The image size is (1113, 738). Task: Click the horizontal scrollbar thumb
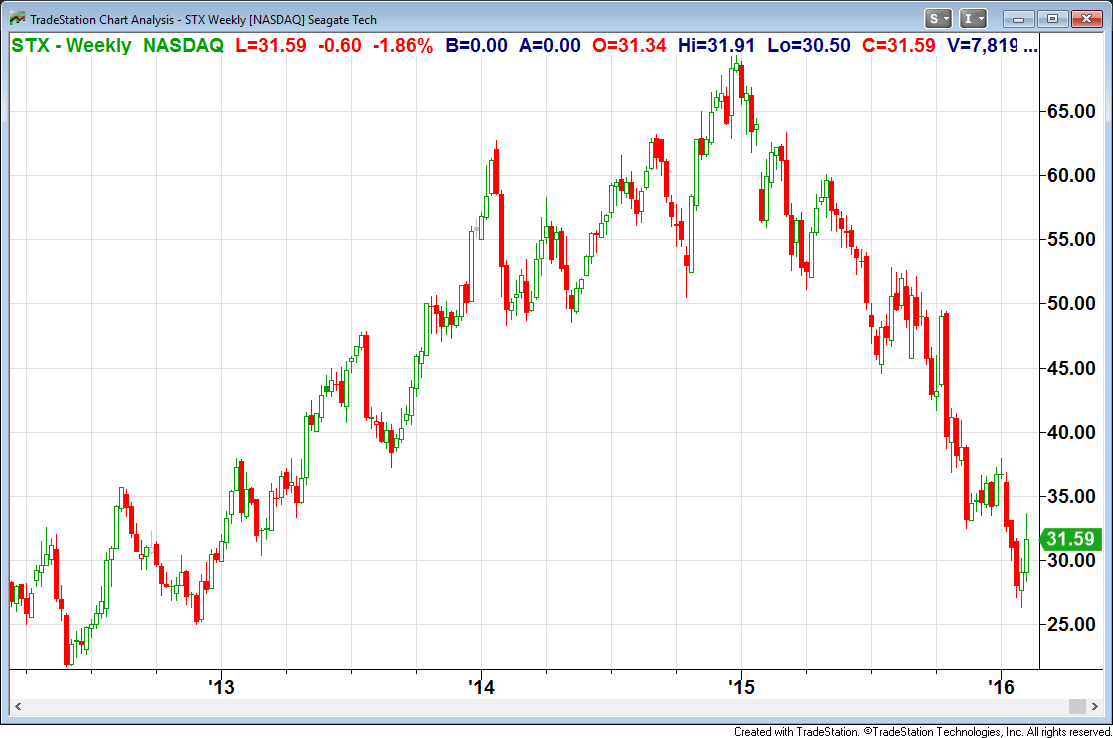pyautogui.click(x=1077, y=706)
